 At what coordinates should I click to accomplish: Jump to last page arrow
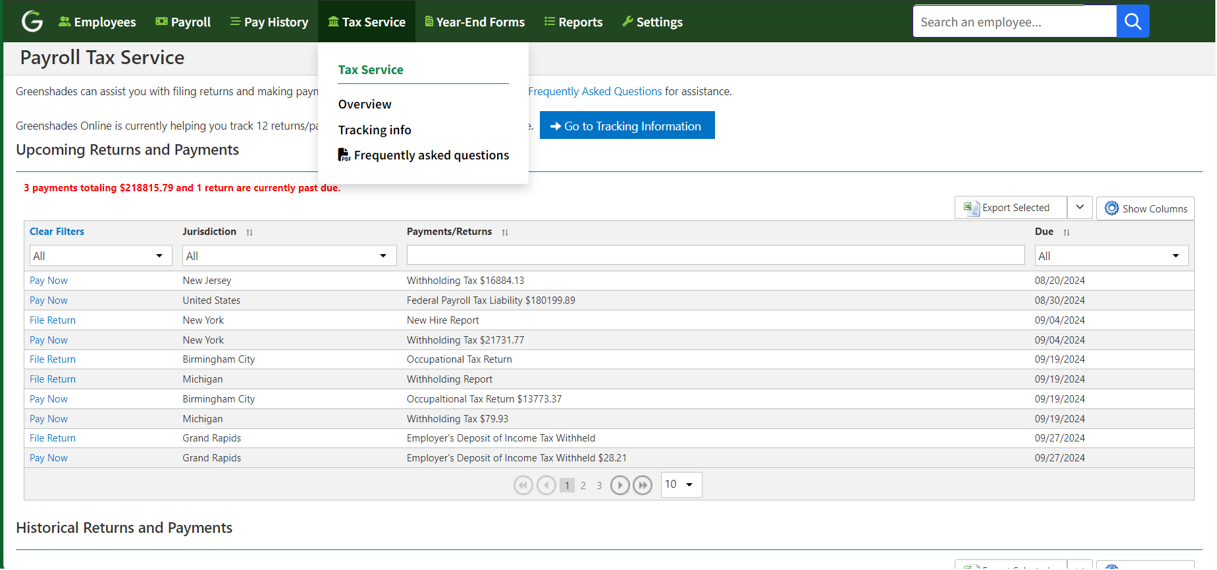[x=643, y=485]
